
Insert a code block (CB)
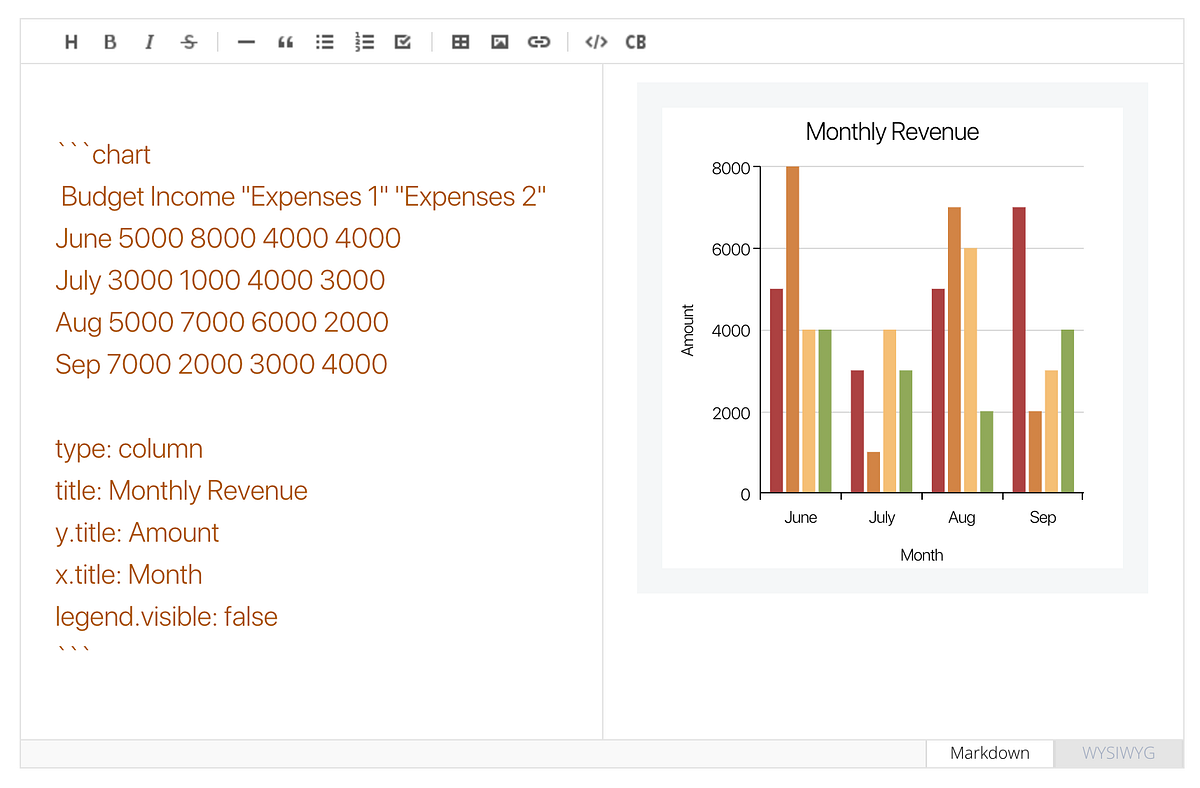click(636, 42)
